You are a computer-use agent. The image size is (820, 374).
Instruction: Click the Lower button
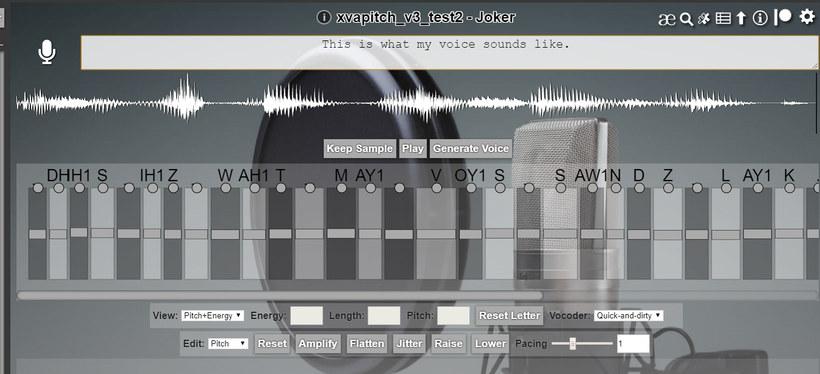[x=491, y=344]
